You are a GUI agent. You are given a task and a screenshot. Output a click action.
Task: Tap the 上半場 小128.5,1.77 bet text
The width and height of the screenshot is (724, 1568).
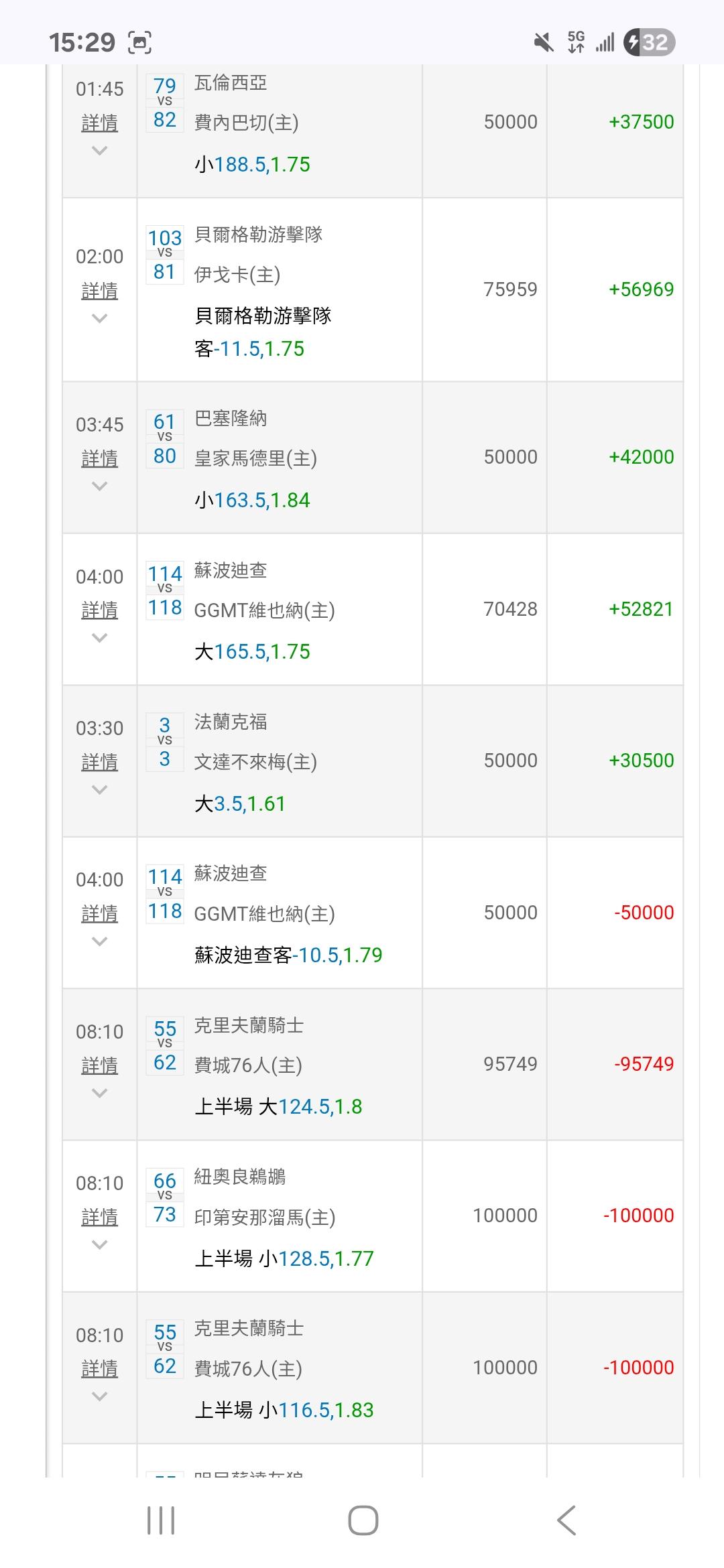(x=284, y=1258)
